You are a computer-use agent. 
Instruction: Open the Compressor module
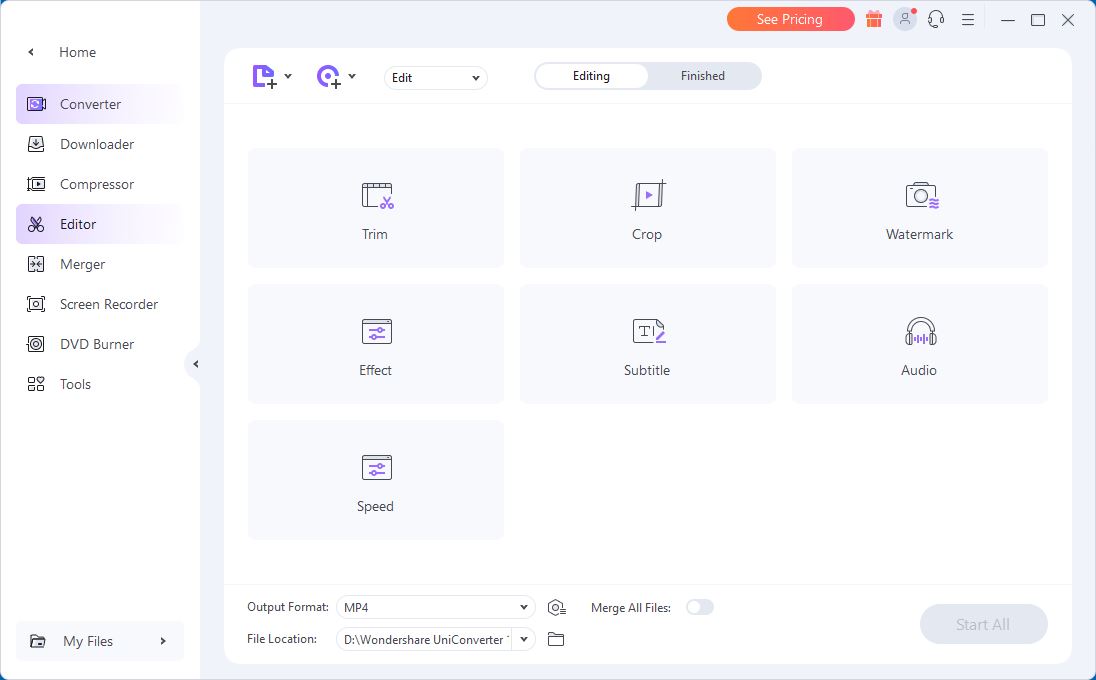click(x=99, y=184)
